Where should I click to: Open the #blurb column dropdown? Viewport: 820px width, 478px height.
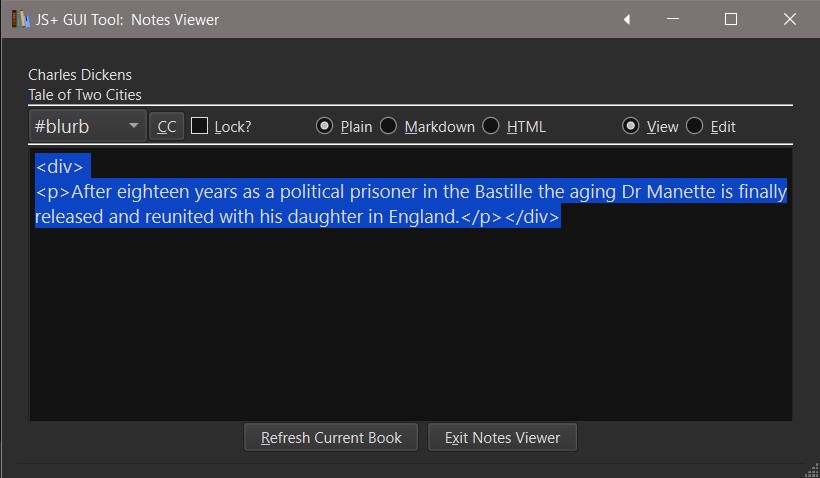pos(88,126)
